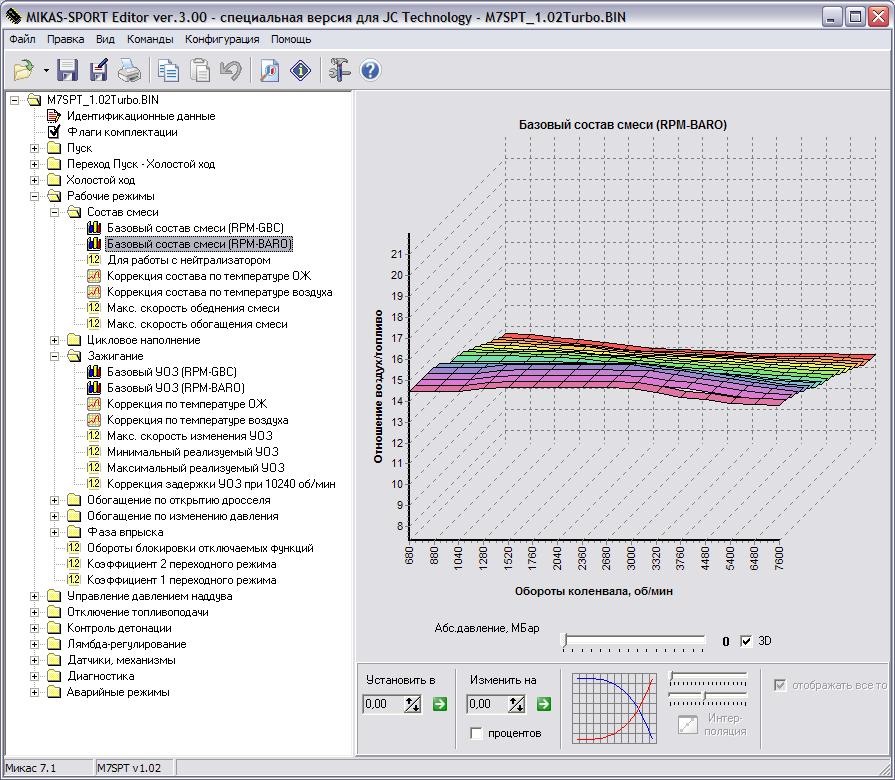Expand 'Управление давлением наддува' folder
Screen dimensions: 895x780
click(35, 596)
